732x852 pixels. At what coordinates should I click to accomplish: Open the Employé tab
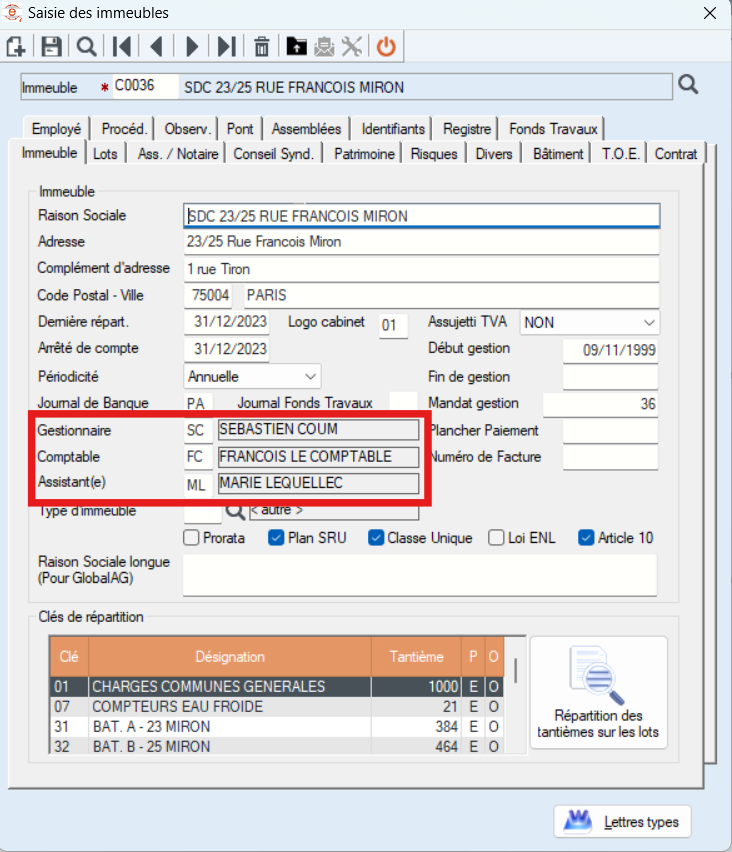57,129
